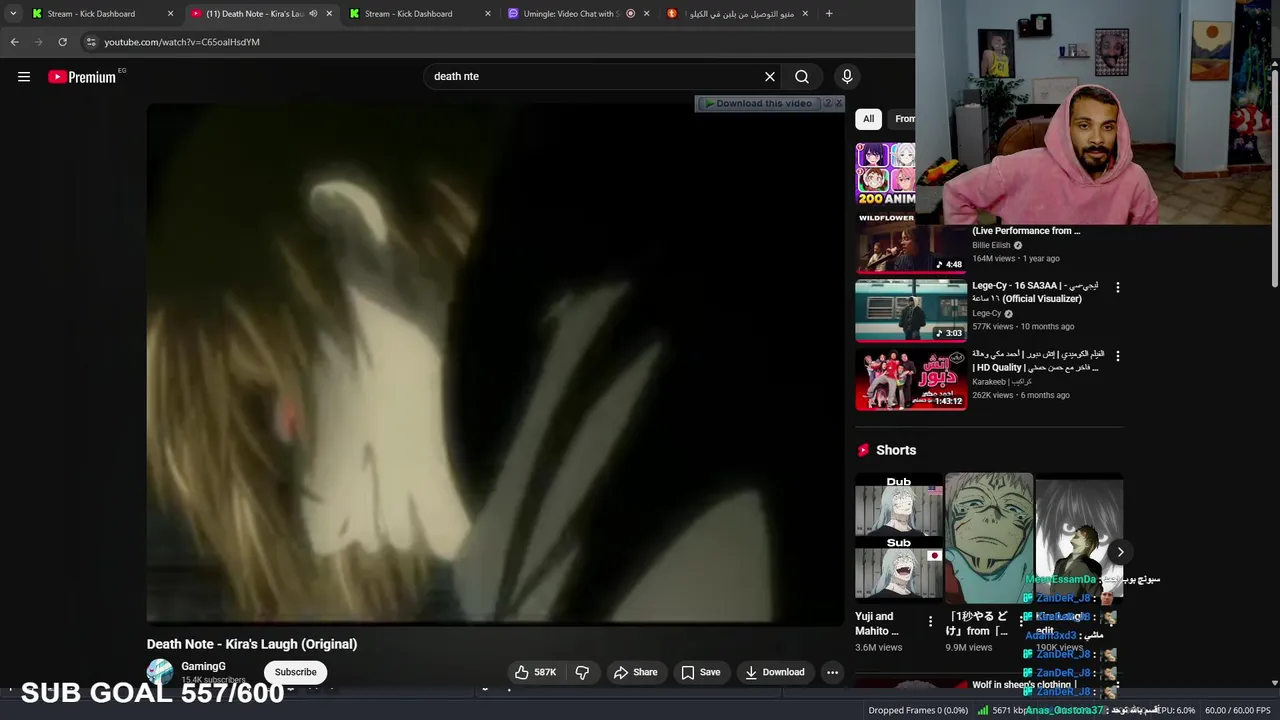Click the Billie Eilish channel name
The width and height of the screenshot is (1280, 720).
pyautogui.click(x=991, y=245)
